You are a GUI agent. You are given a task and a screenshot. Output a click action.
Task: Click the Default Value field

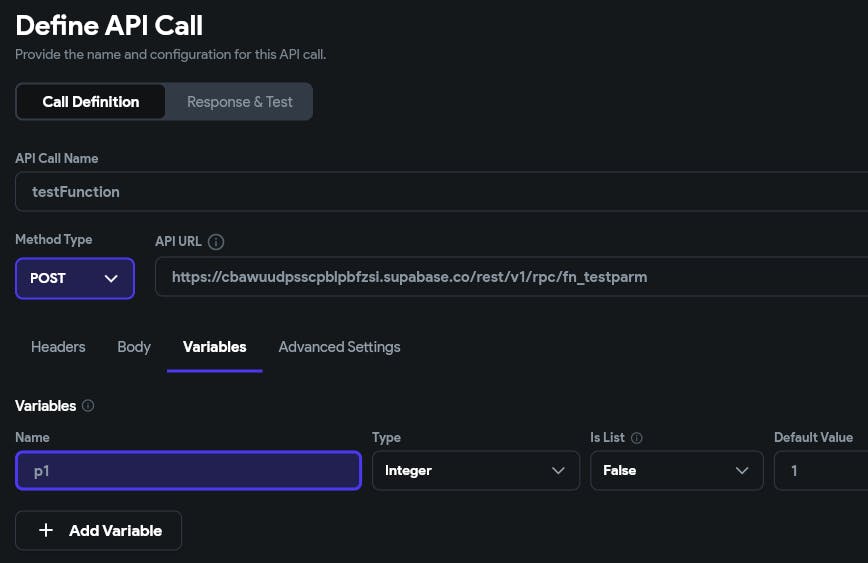click(820, 470)
